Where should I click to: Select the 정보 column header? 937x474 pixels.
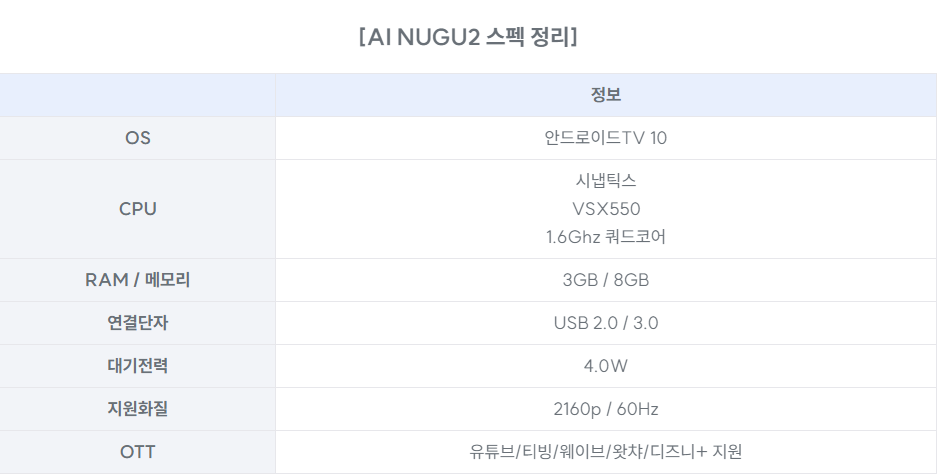[606, 95]
